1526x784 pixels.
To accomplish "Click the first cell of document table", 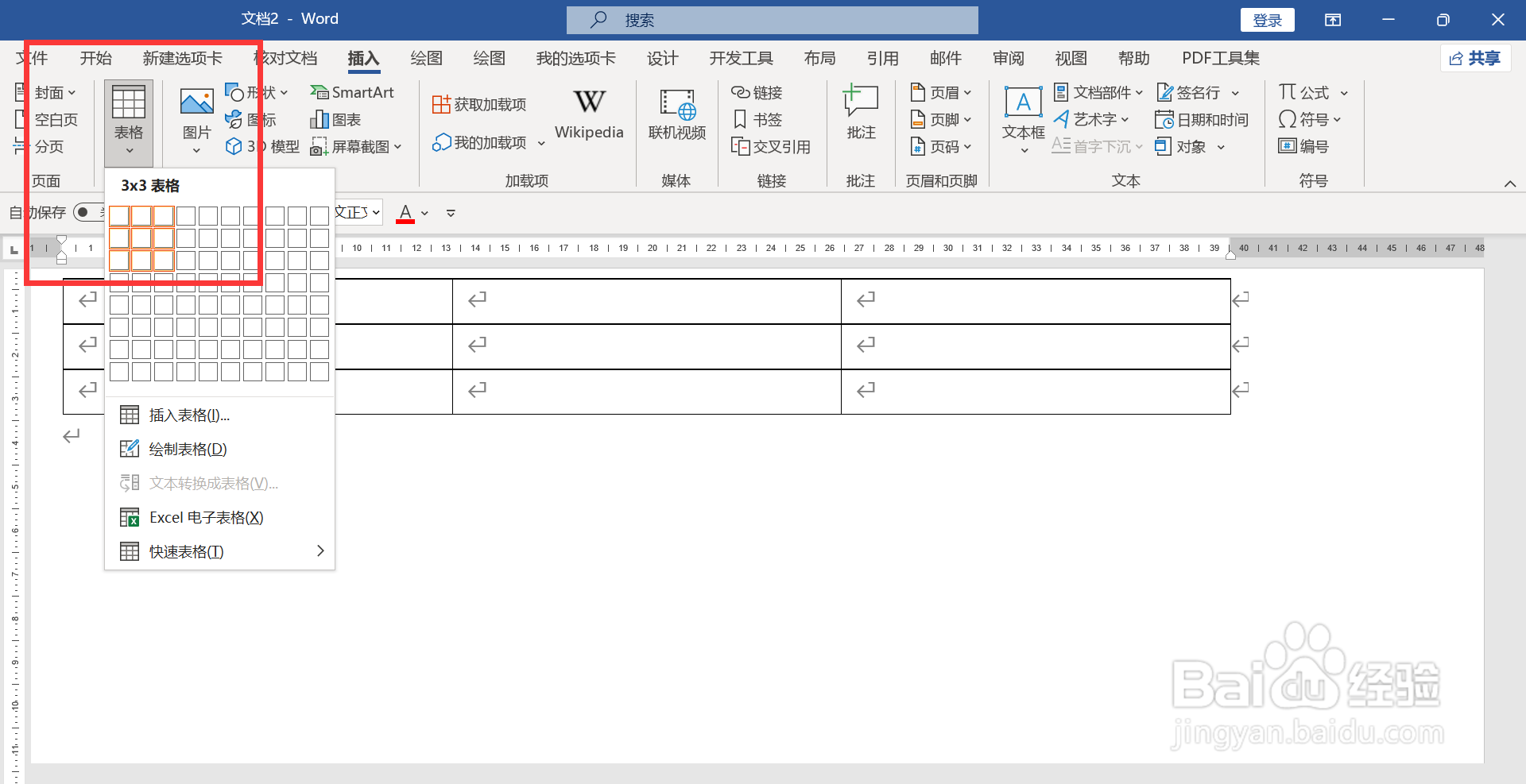I will pos(84,301).
